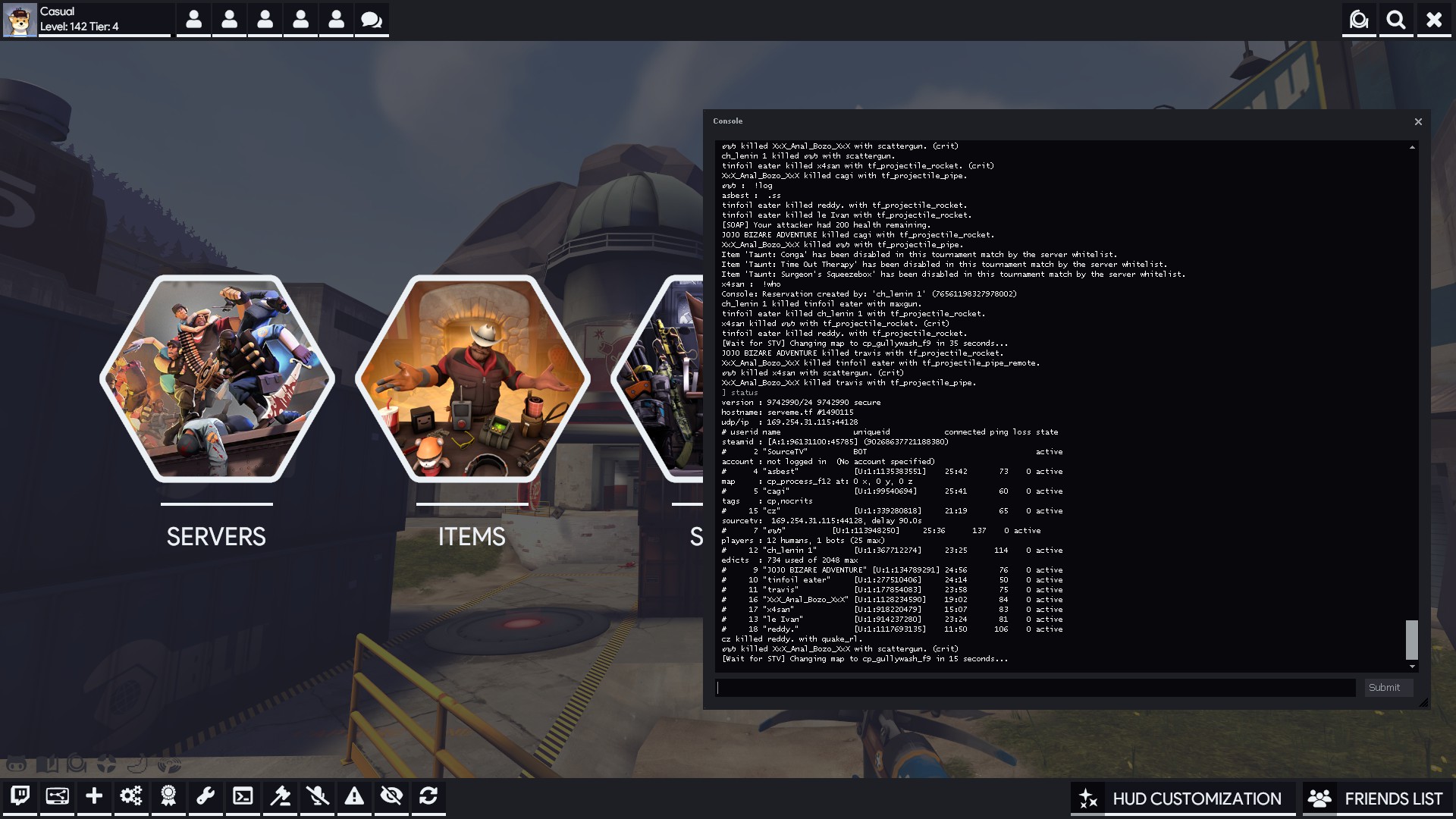
Task: Open the SERVERS hexagon tile
Action: pos(217,378)
